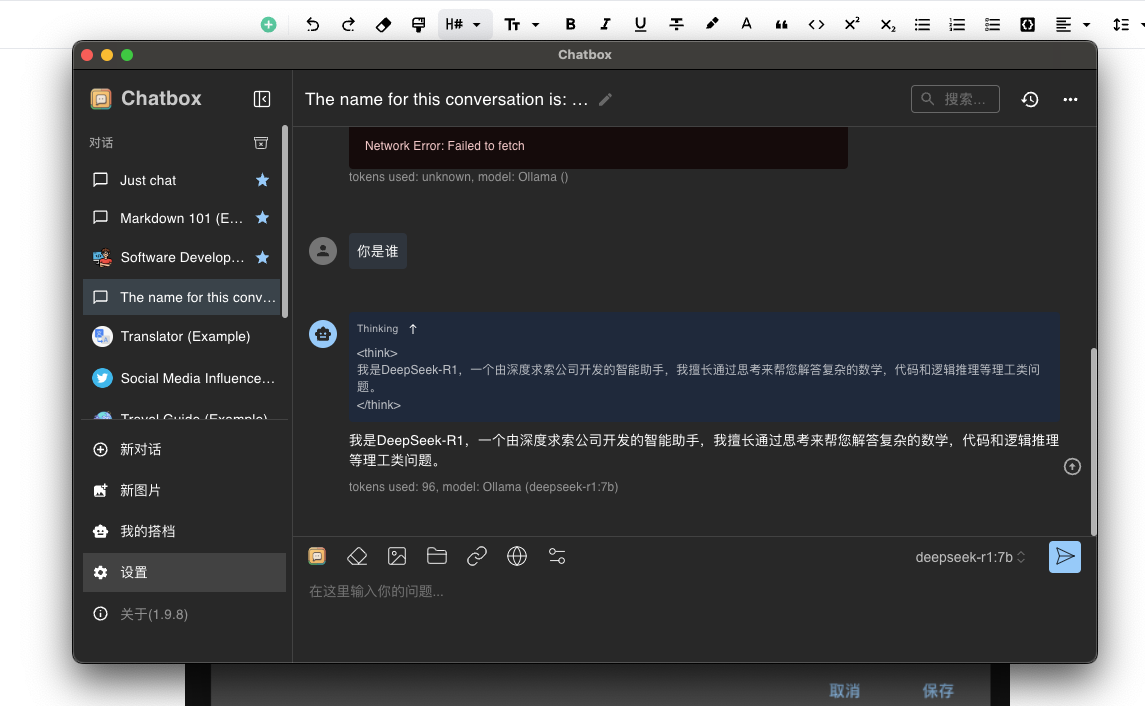Screen dimensions: 1145x706
Task: Open the line spacing dropdown
Action: [1128, 25]
